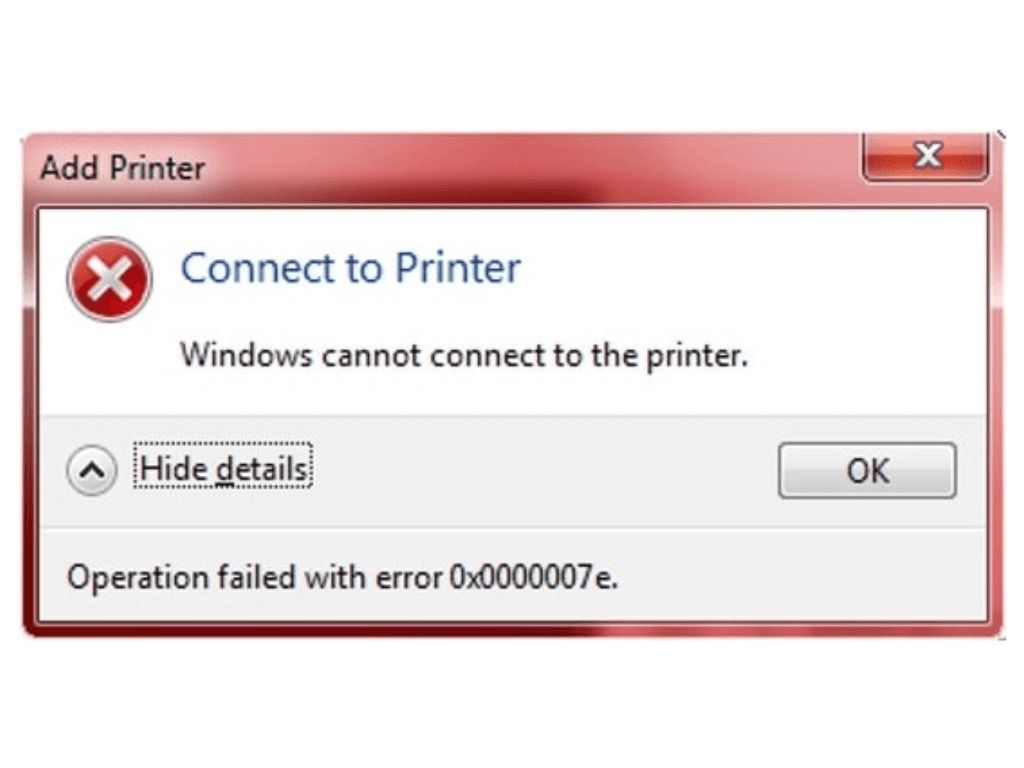Click the Hide details label
Screen dimensions: 1024x768
(225, 468)
